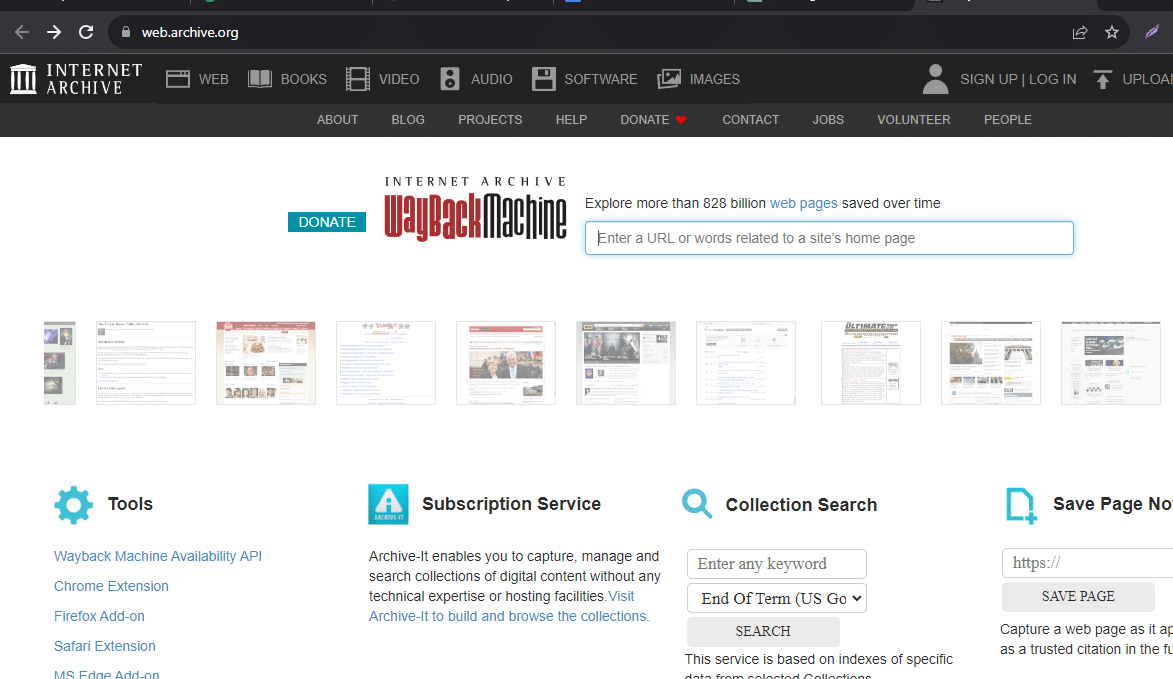Click the Collection Search magnifier icon
1173x679 pixels.
[x=696, y=504]
